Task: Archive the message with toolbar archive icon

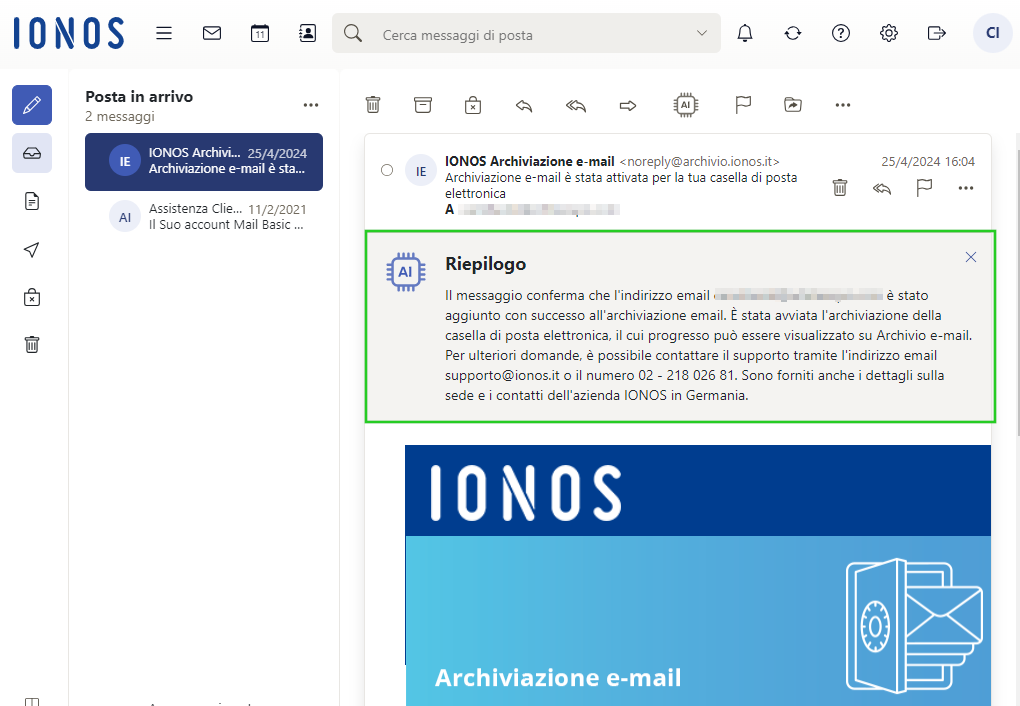Action: pyautogui.click(x=423, y=105)
